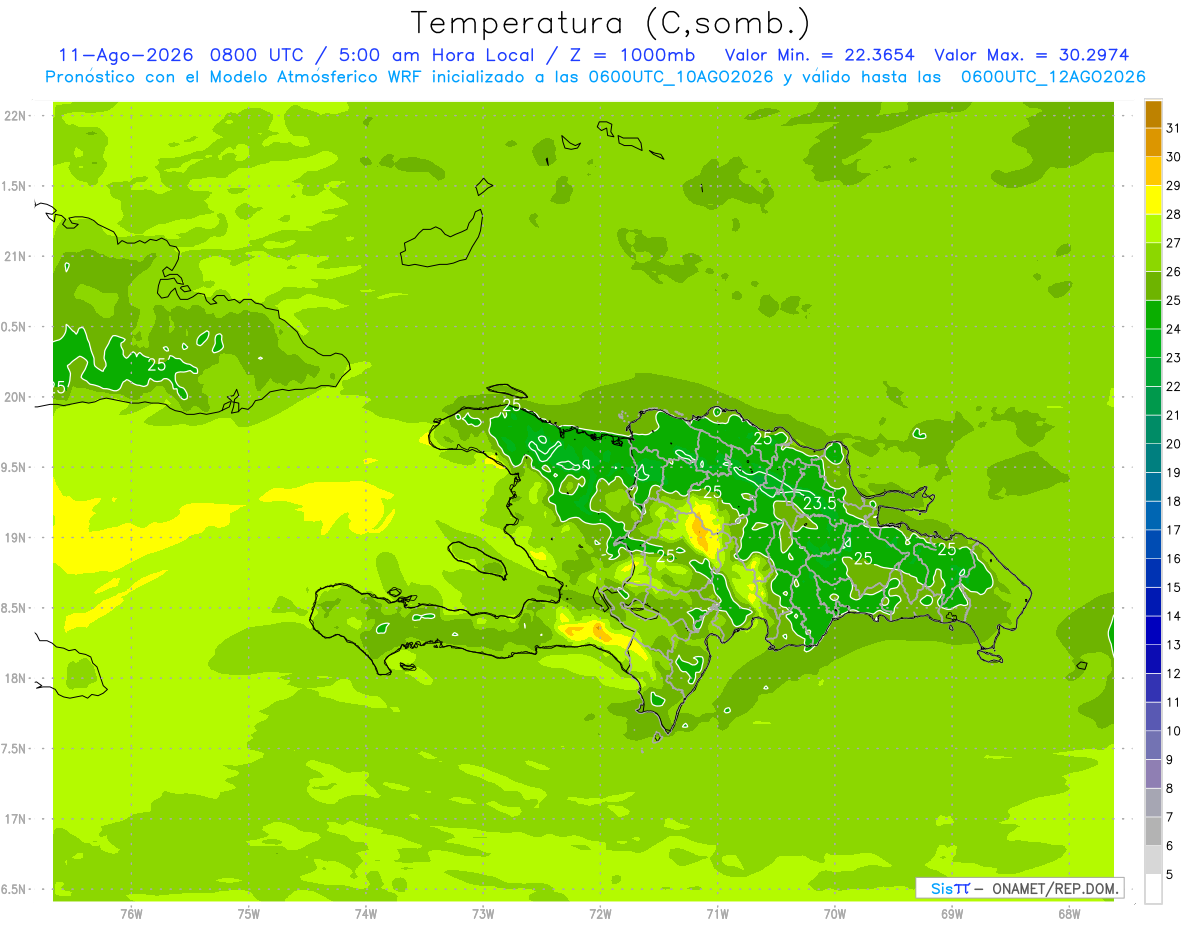Select the "20N" latitude label
Viewport: 1200px width, 927px height.
click(x=15, y=397)
